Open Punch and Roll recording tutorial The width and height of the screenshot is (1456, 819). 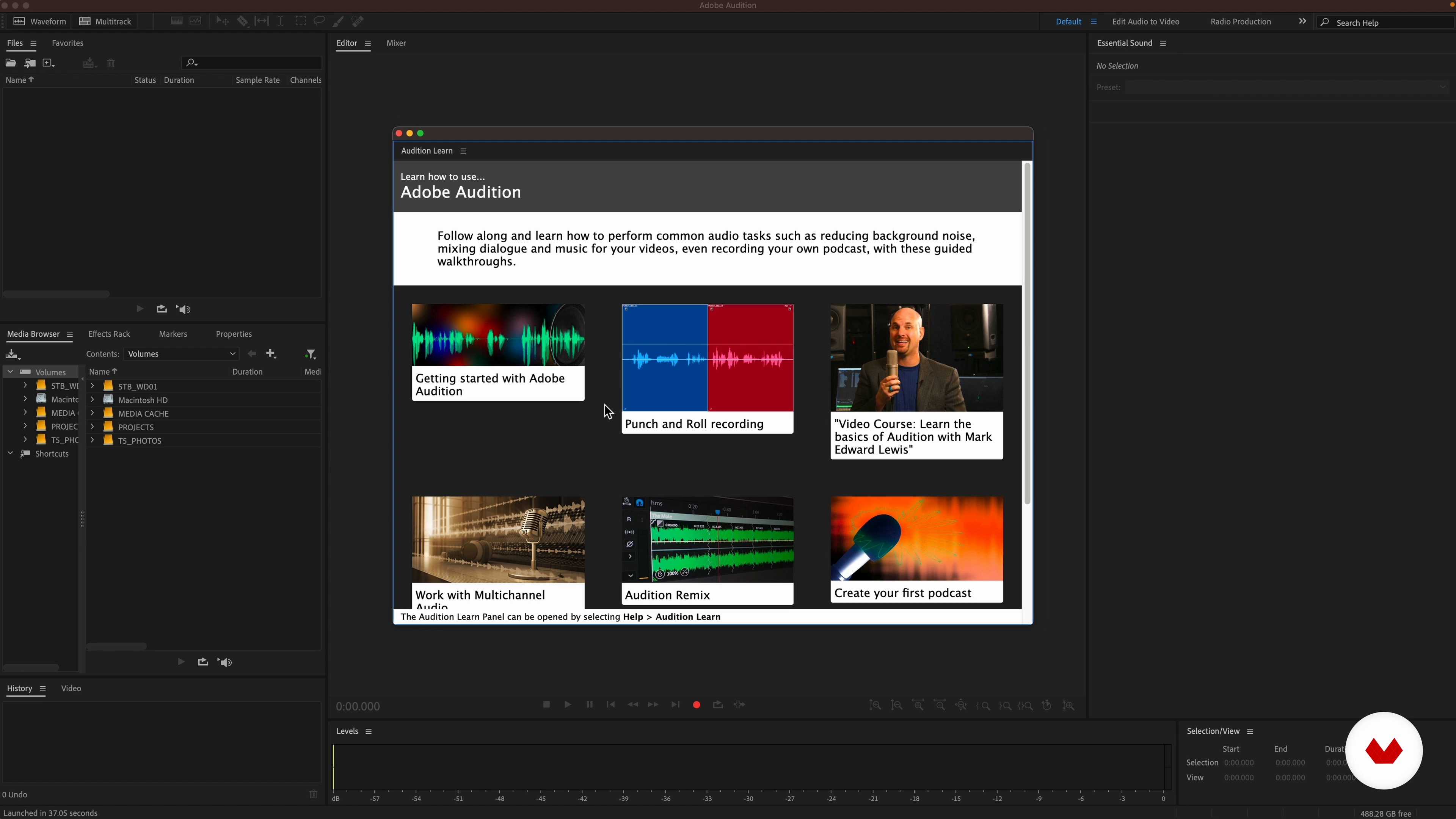(707, 369)
